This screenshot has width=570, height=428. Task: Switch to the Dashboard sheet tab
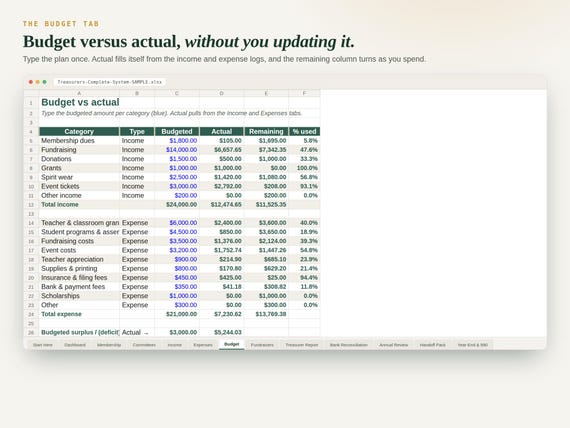click(75, 345)
